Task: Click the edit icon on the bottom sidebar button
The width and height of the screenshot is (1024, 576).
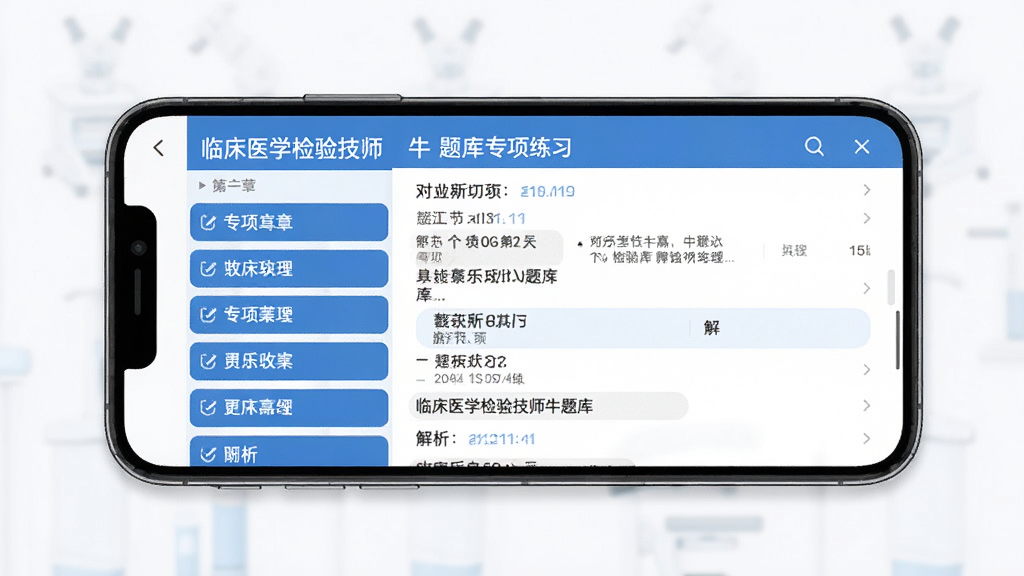Action: (208, 455)
